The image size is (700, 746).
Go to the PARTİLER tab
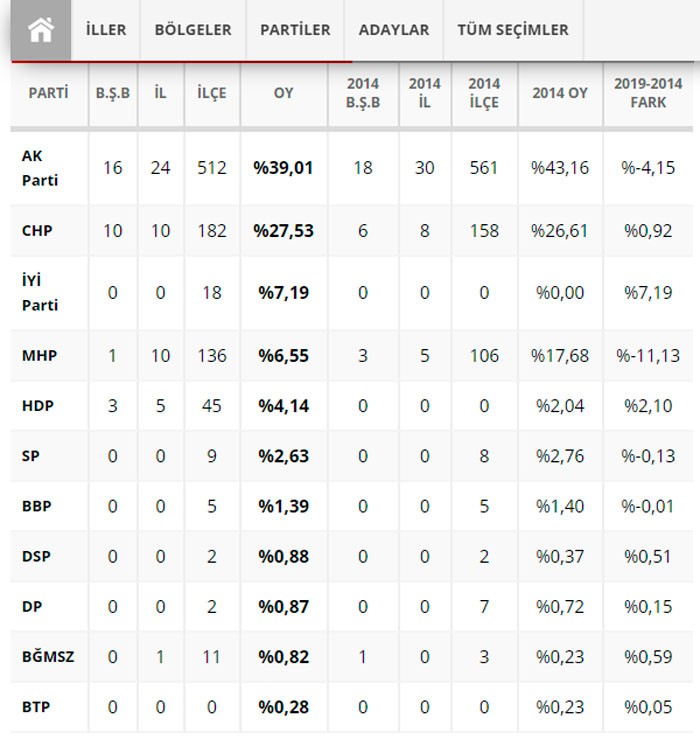[x=295, y=30]
